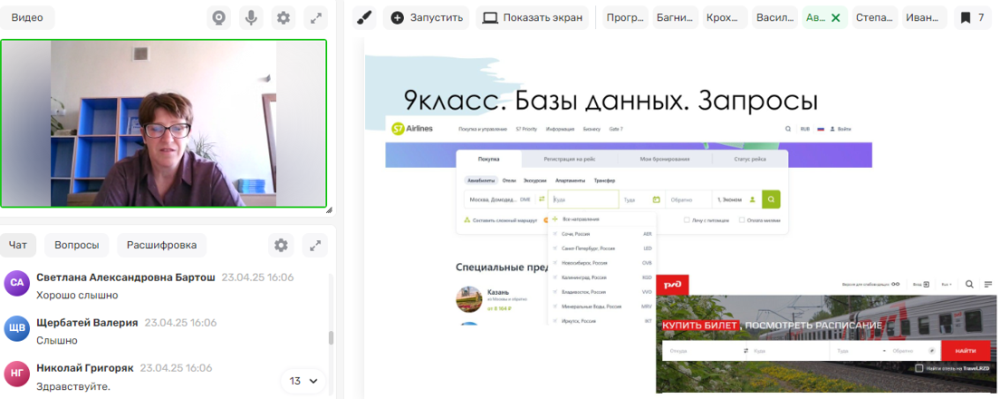The image size is (1000, 399).
Task: Choose Санкт-Петербург, Россия from destination list
Action: coord(601,249)
